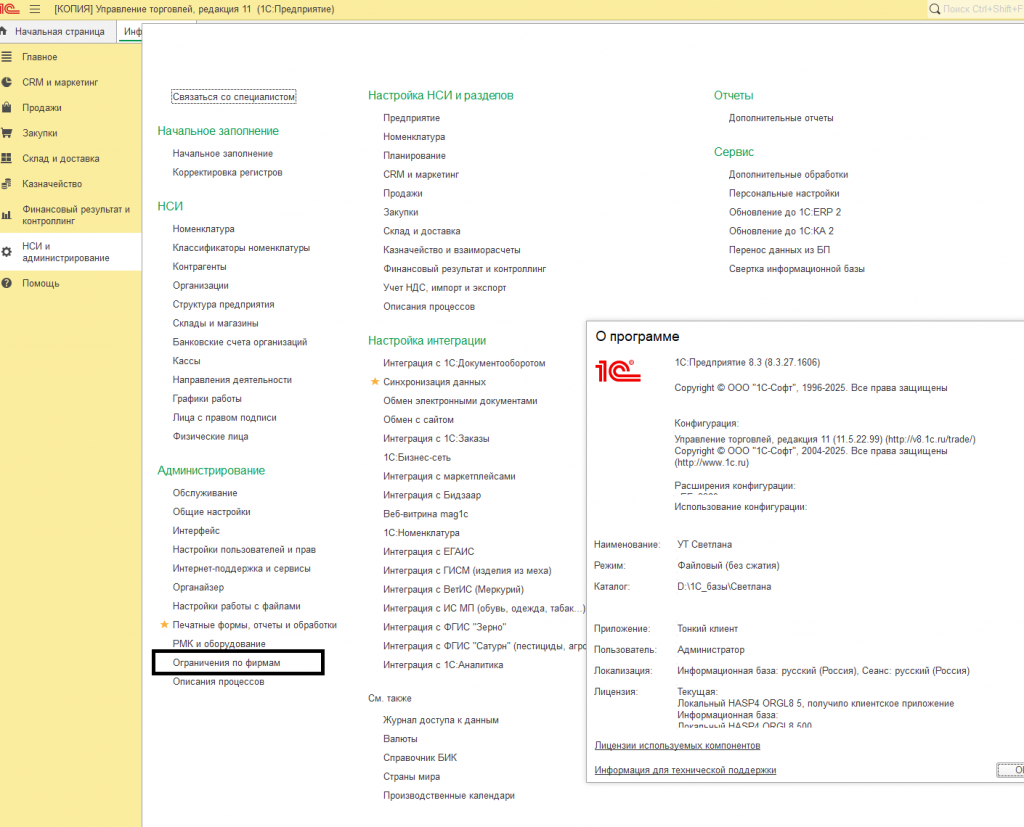Click the Продажи shopping bag icon

click(7, 107)
